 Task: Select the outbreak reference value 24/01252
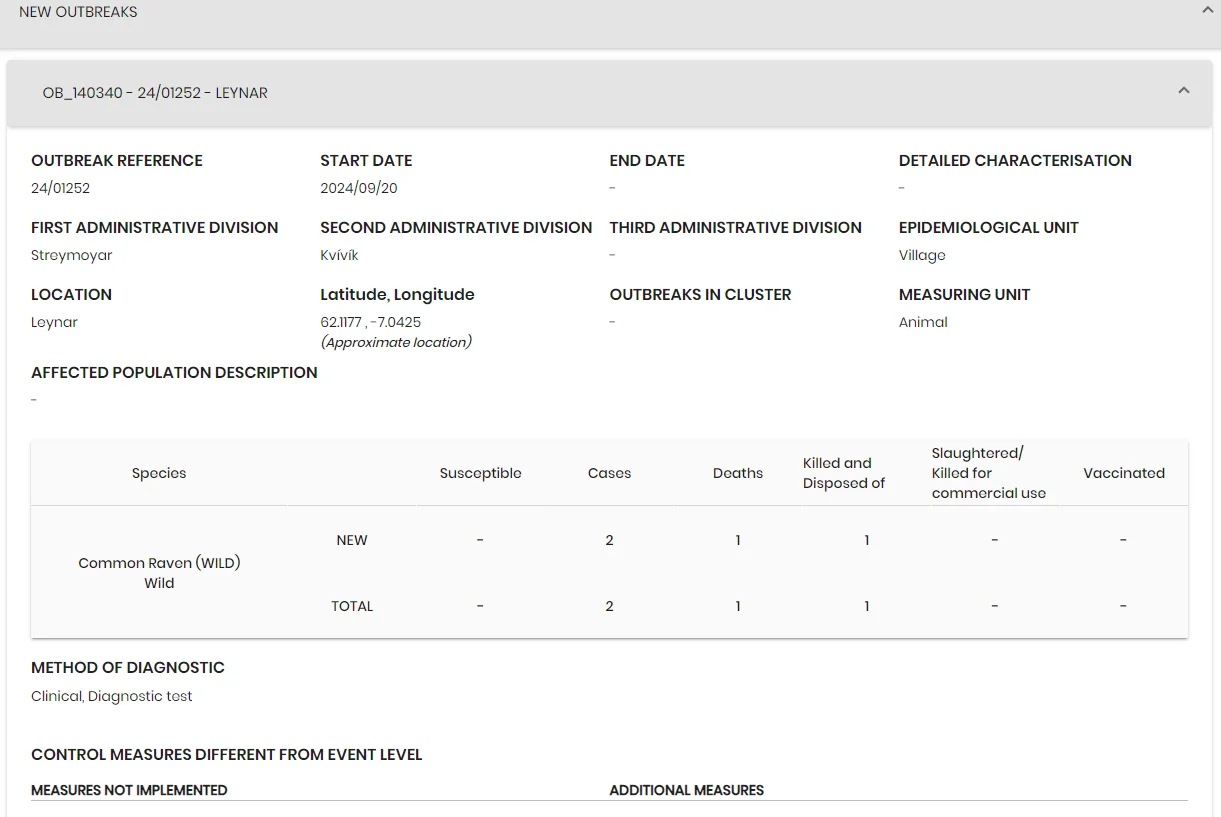[x=61, y=188]
